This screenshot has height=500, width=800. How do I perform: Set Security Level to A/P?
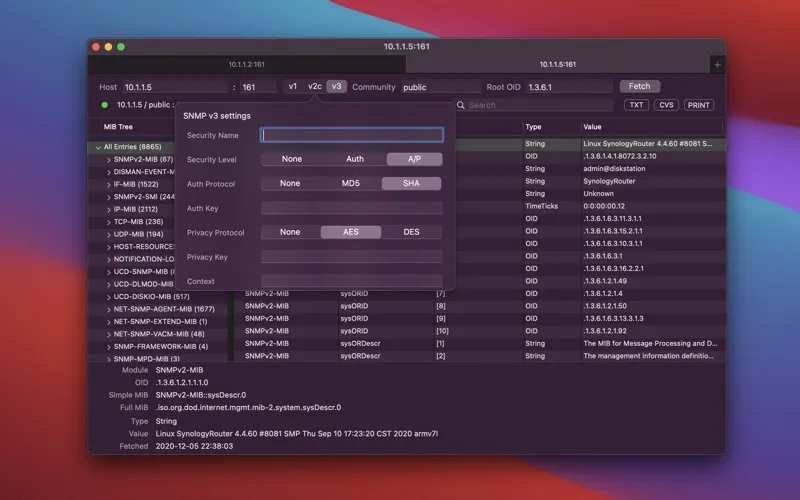414,159
